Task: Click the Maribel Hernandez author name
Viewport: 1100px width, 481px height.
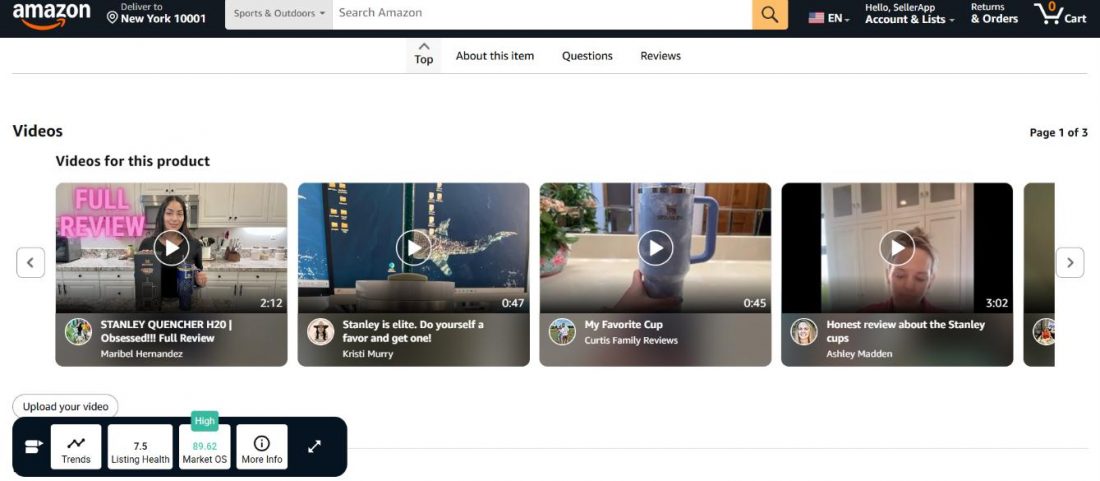Action: point(142,354)
